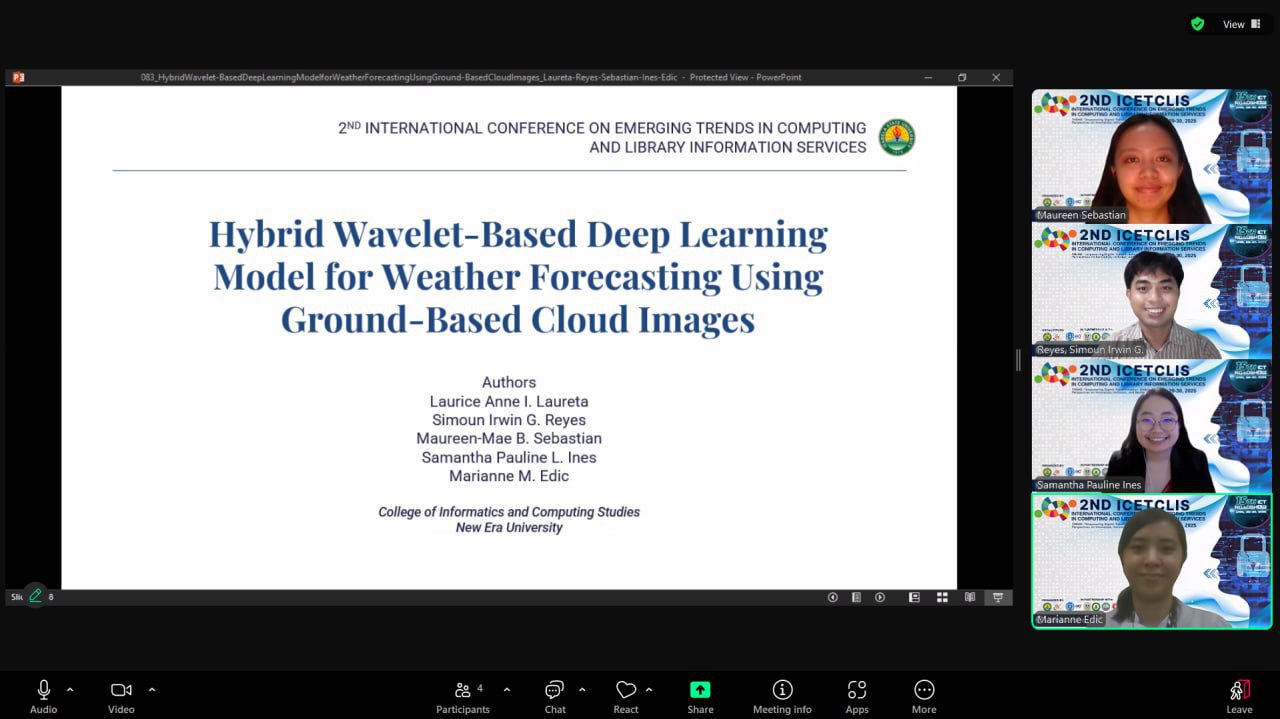Mute microphone with the Audio icon

(x=43, y=691)
